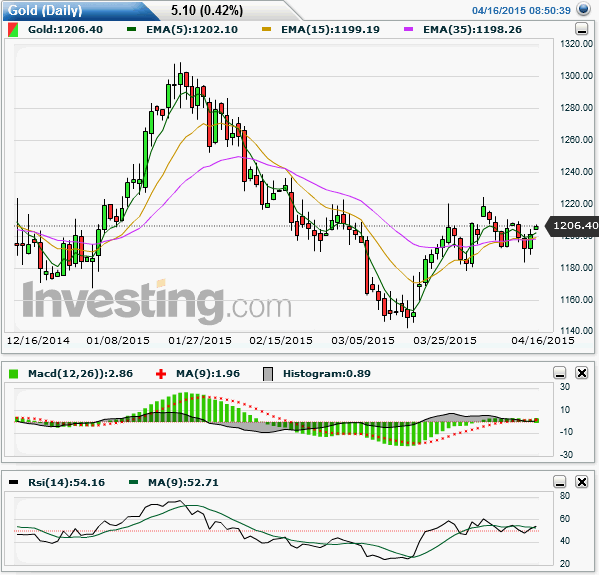This screenshot has width=599, height=575.
Task: Click the gray Histogram legend icon
Action: pyautogui.click(x=268, y=374)
